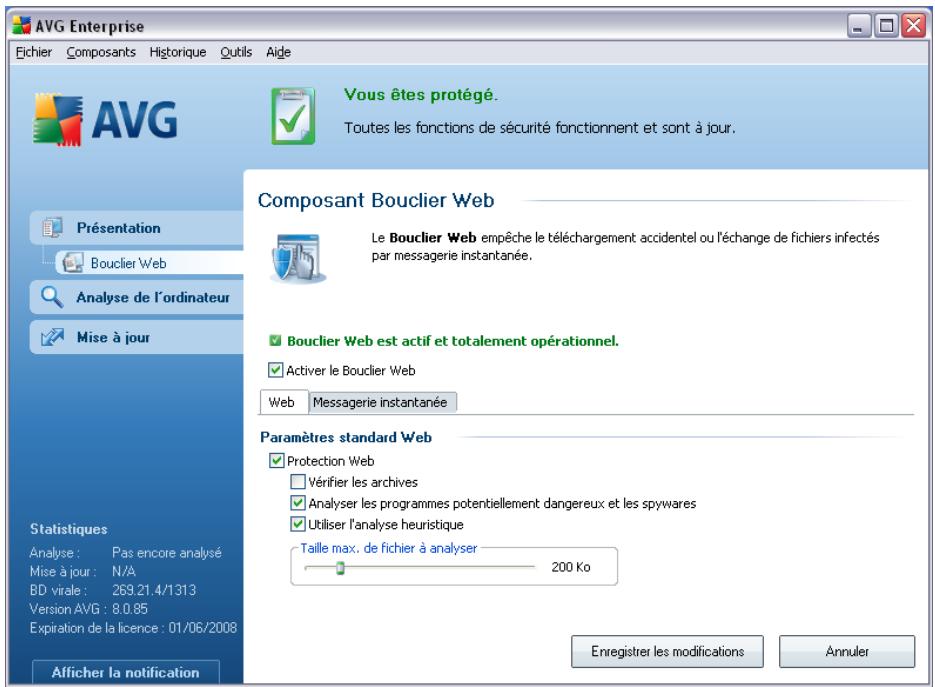This screenshot has height=687, width=935.
Task: Minimize the AVG Enterprise window
Action: coord(859,26)
